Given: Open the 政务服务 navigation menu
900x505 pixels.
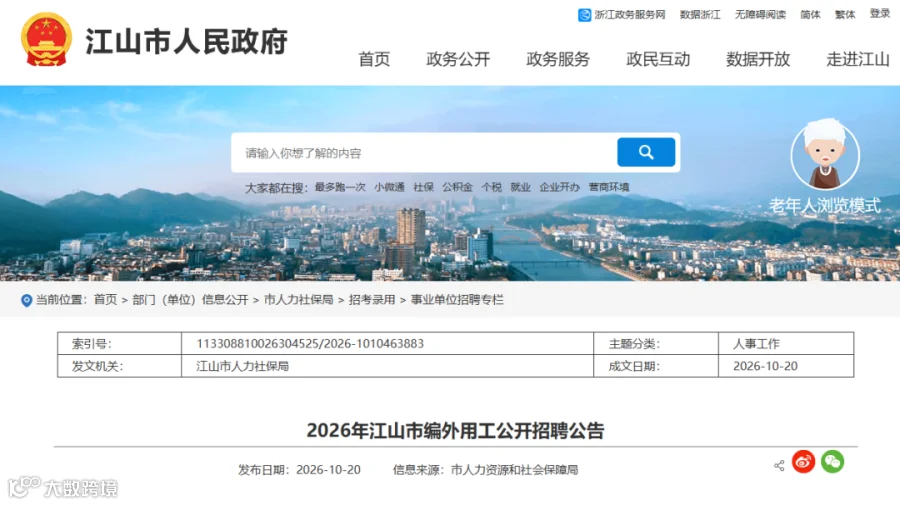Looking at the screenshot, I should coord(558,59).
